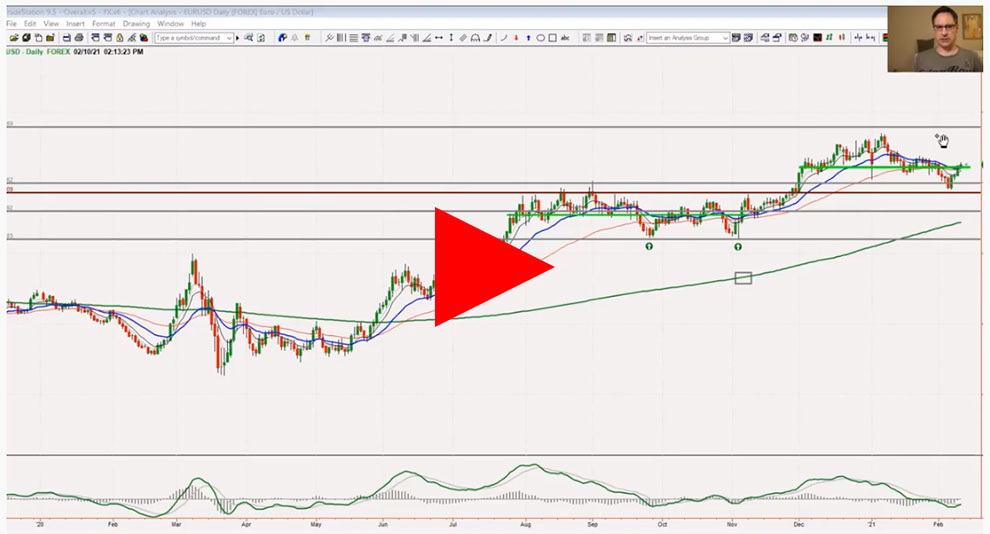The width and height of the screenshot is (990, 534).
Task: Open the symbol/command dropdown
Action: click(x=230, y=38)
